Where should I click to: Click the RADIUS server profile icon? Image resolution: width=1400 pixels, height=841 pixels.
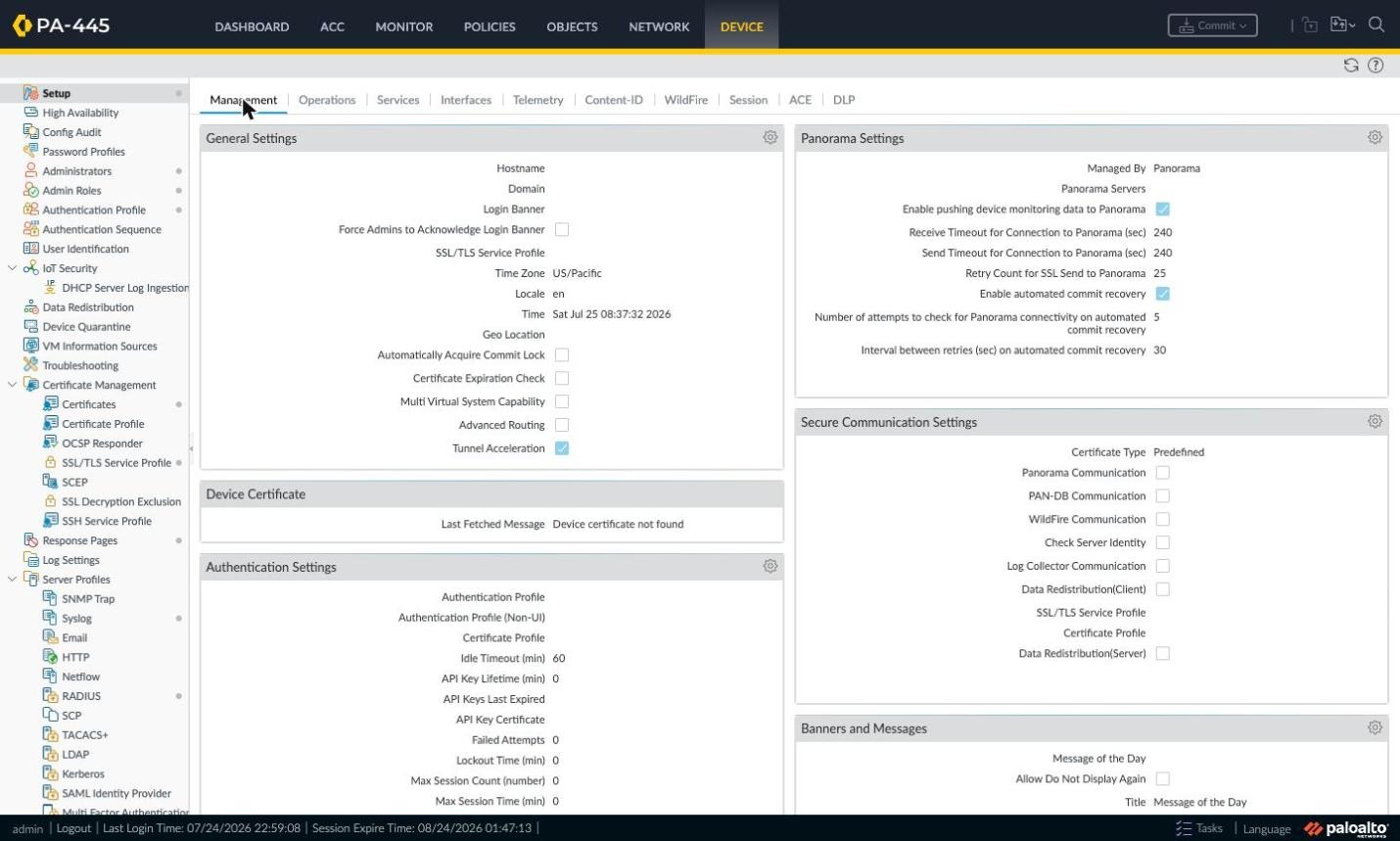point(50,696)
